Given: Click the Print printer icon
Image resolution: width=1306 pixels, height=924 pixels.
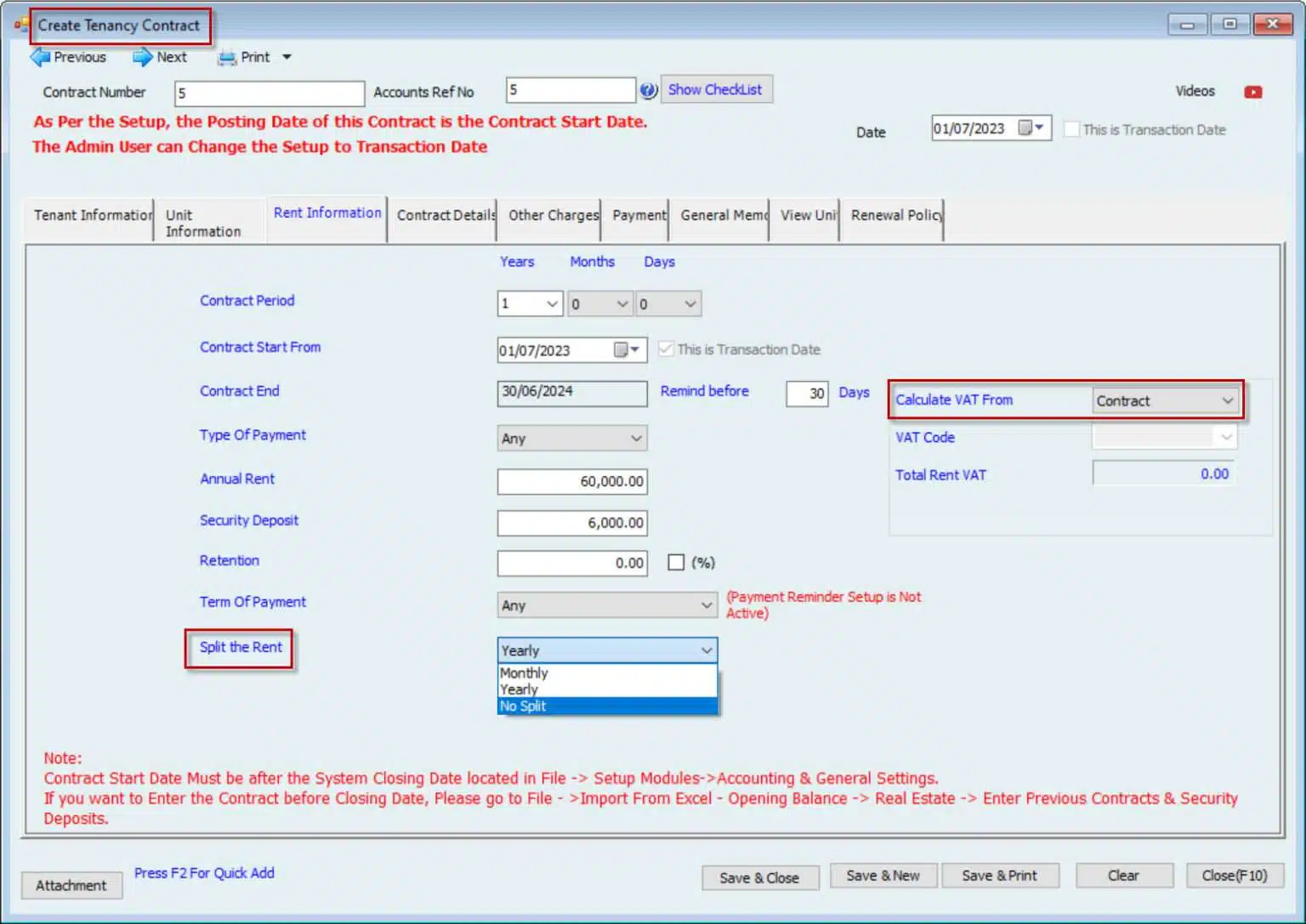Looking at the screenshot, I should (226, 58).
